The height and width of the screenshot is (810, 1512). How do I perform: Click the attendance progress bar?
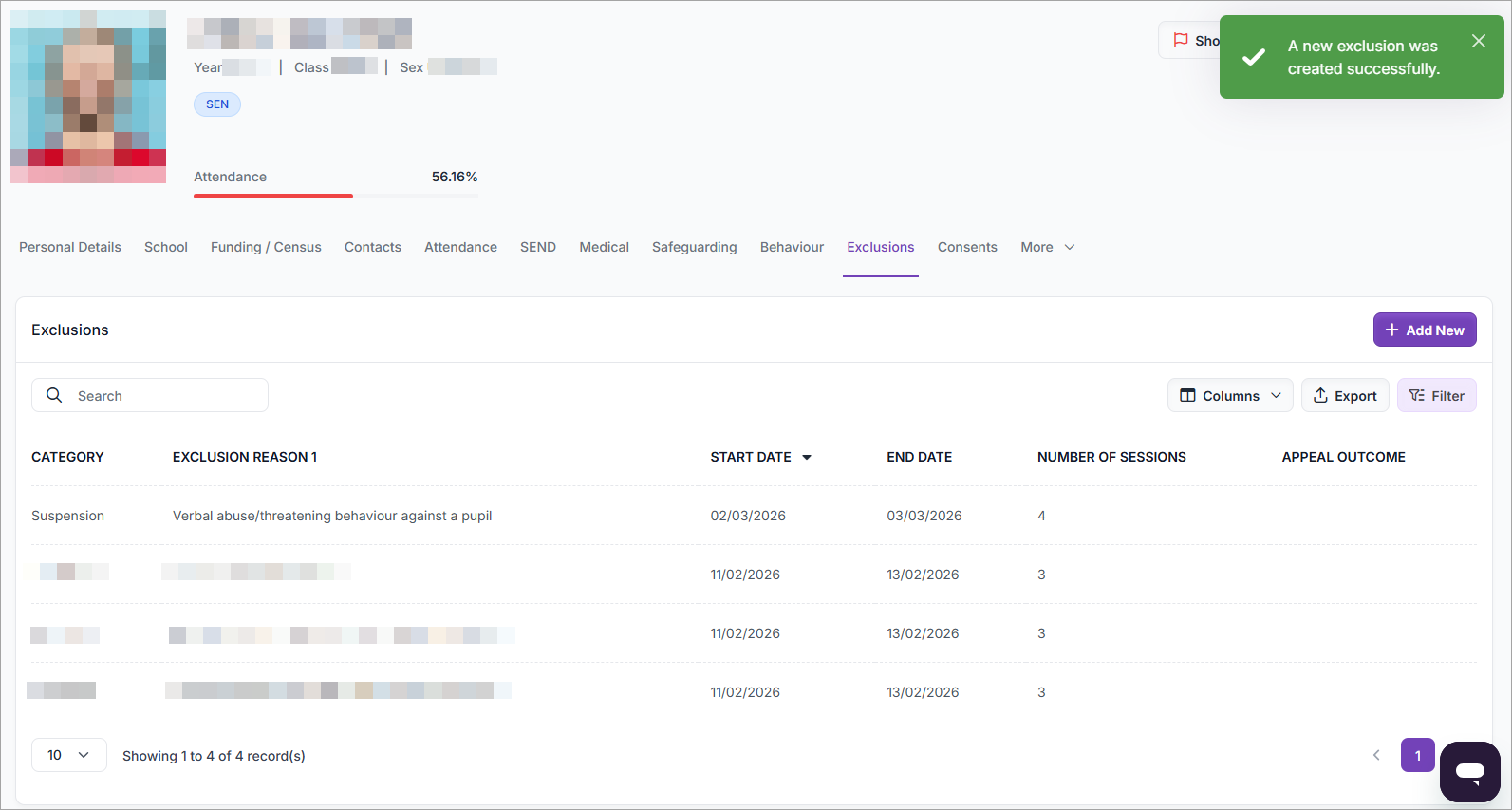[335, 196]
